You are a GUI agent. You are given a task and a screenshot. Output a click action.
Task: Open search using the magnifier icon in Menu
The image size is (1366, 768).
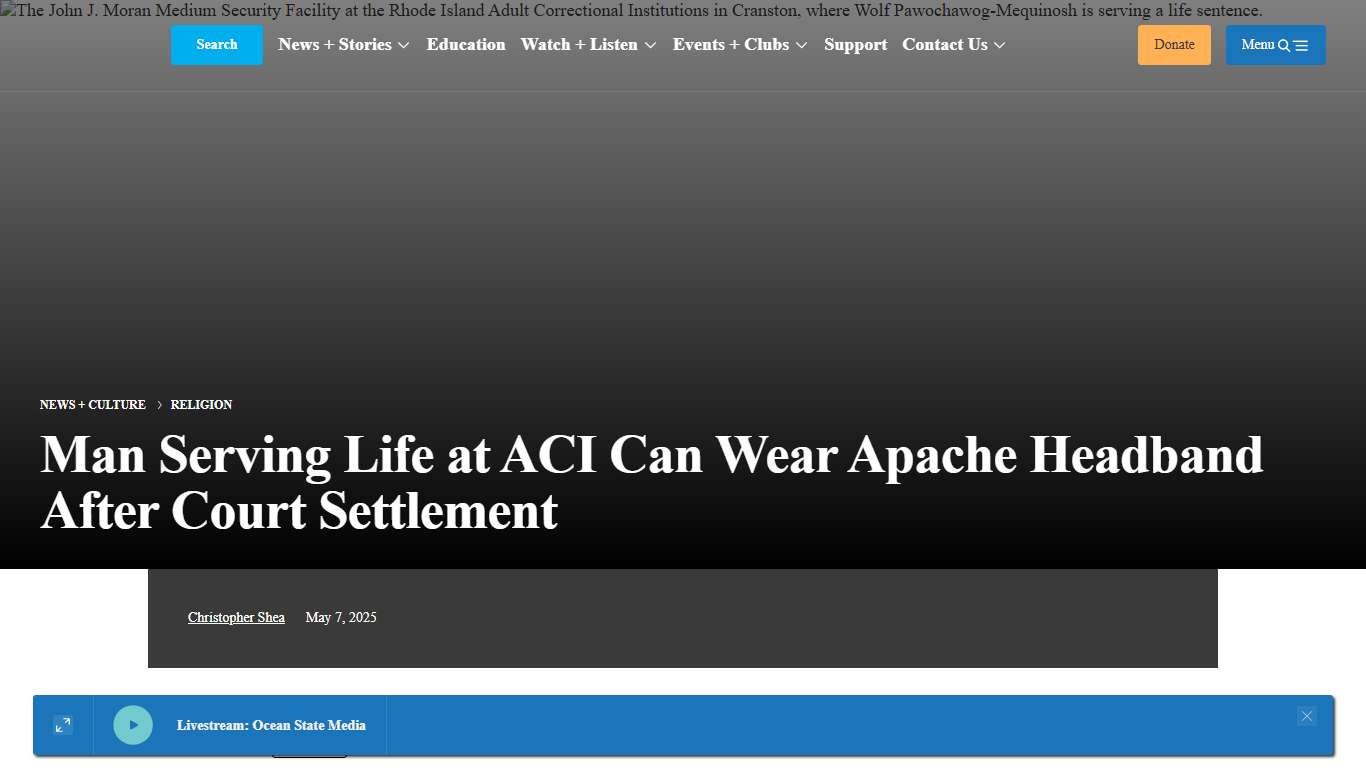click(x=1284, y=45)
